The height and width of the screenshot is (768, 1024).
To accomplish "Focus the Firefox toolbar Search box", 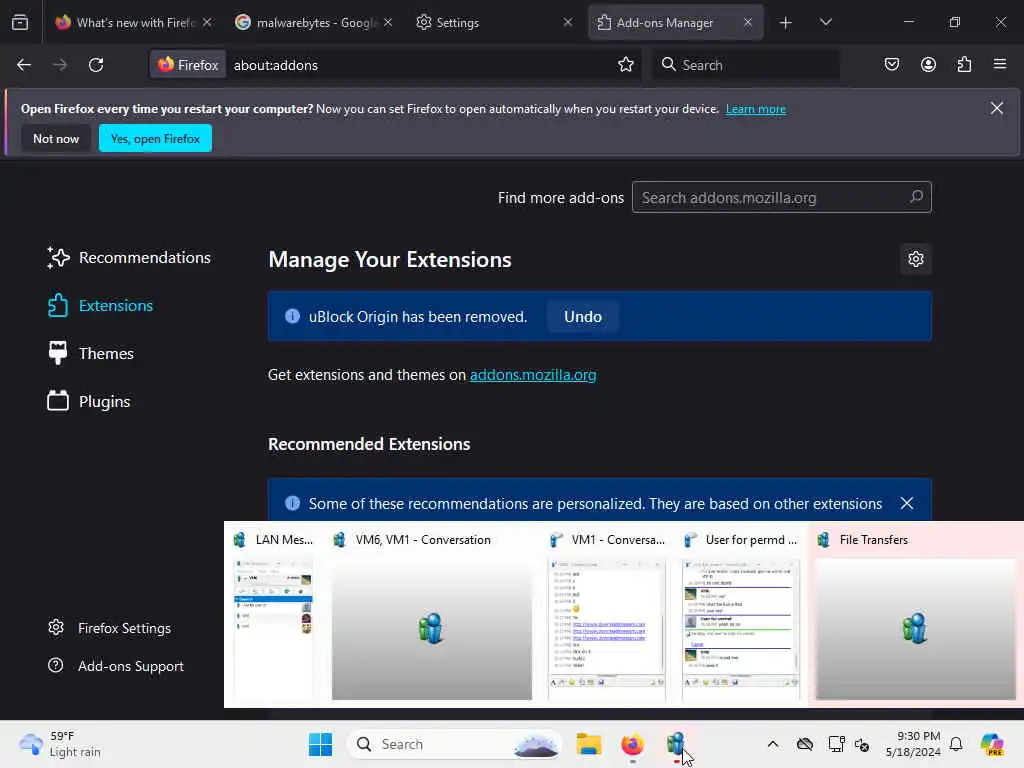I will click(745, 65).
